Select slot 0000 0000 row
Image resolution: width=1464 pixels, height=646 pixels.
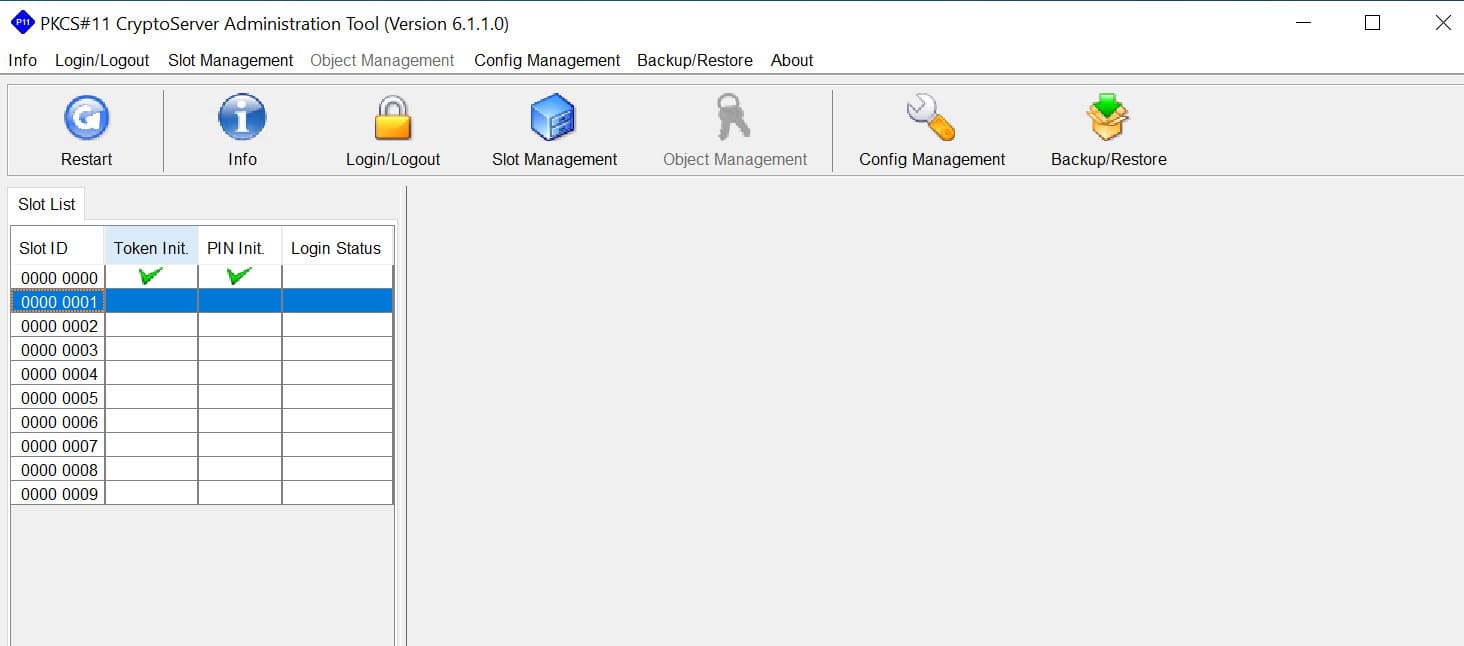(202, 277)
